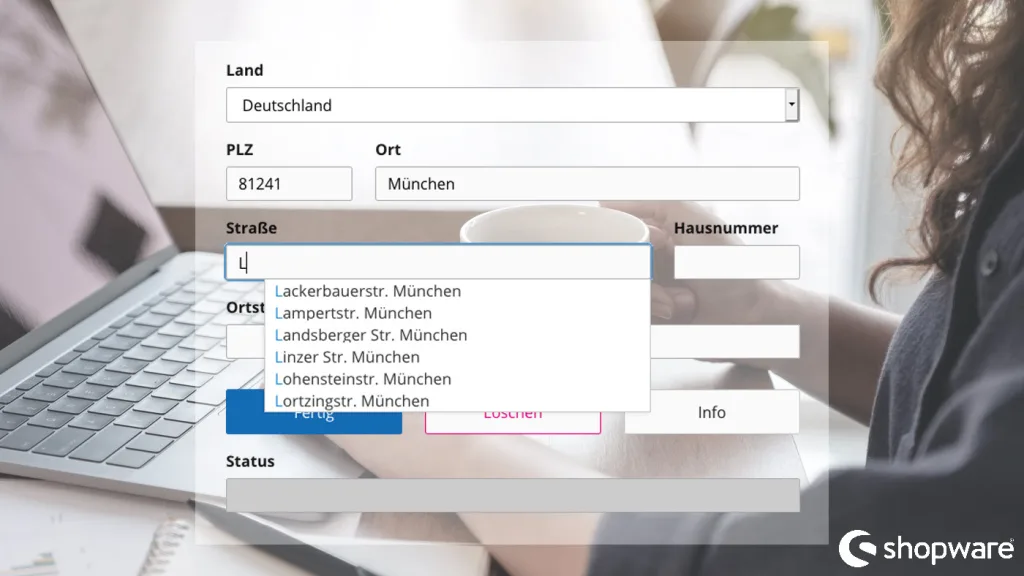
Task: Select "Lackerbauerstr. München" from suggestions
Action: tap(368, 291)
